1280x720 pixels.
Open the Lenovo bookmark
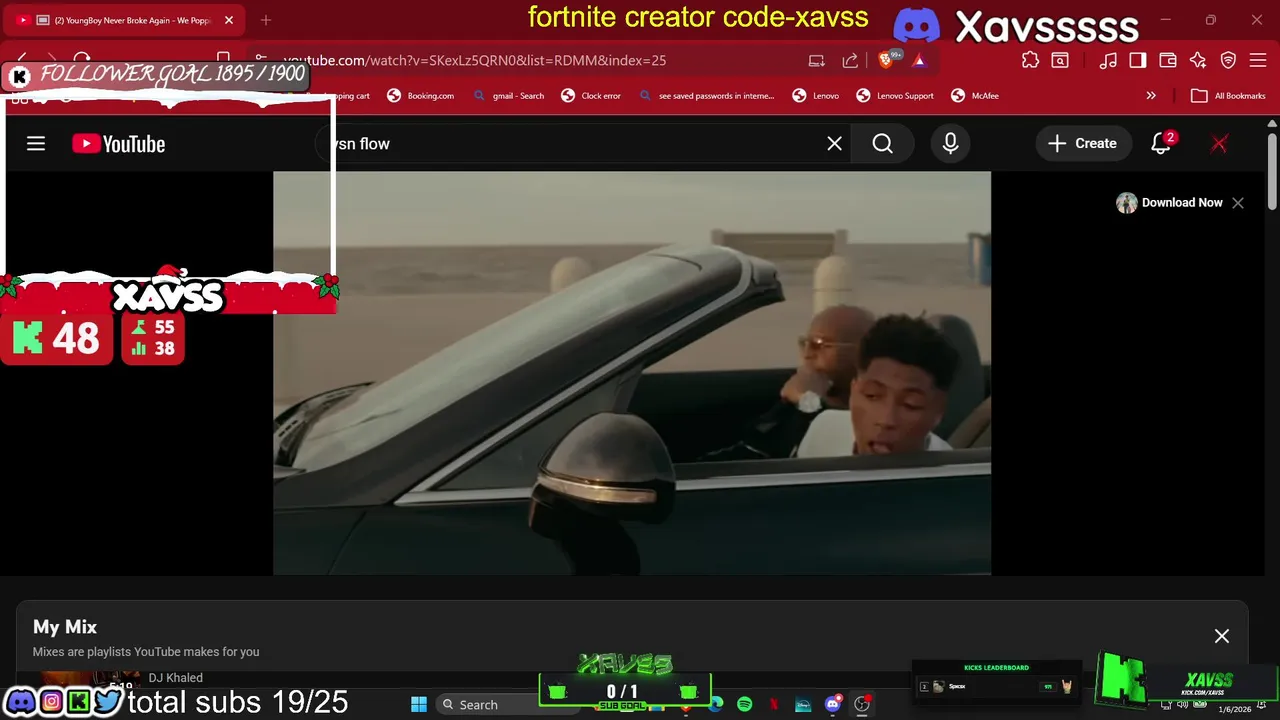tap(816, 96)
